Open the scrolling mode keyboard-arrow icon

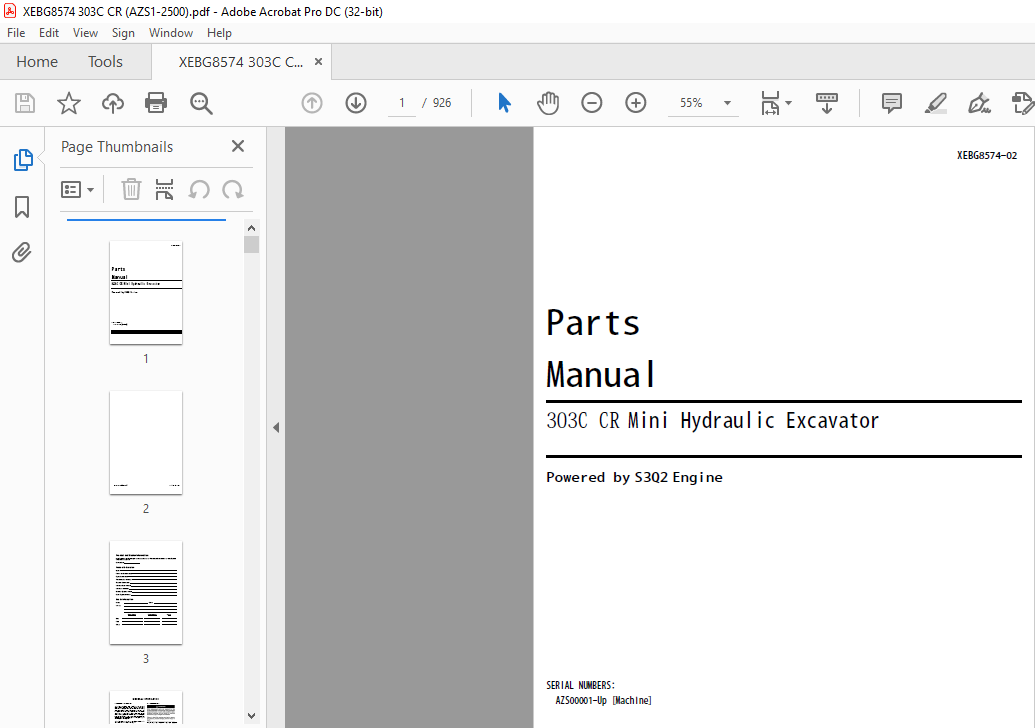pos(826,103)
